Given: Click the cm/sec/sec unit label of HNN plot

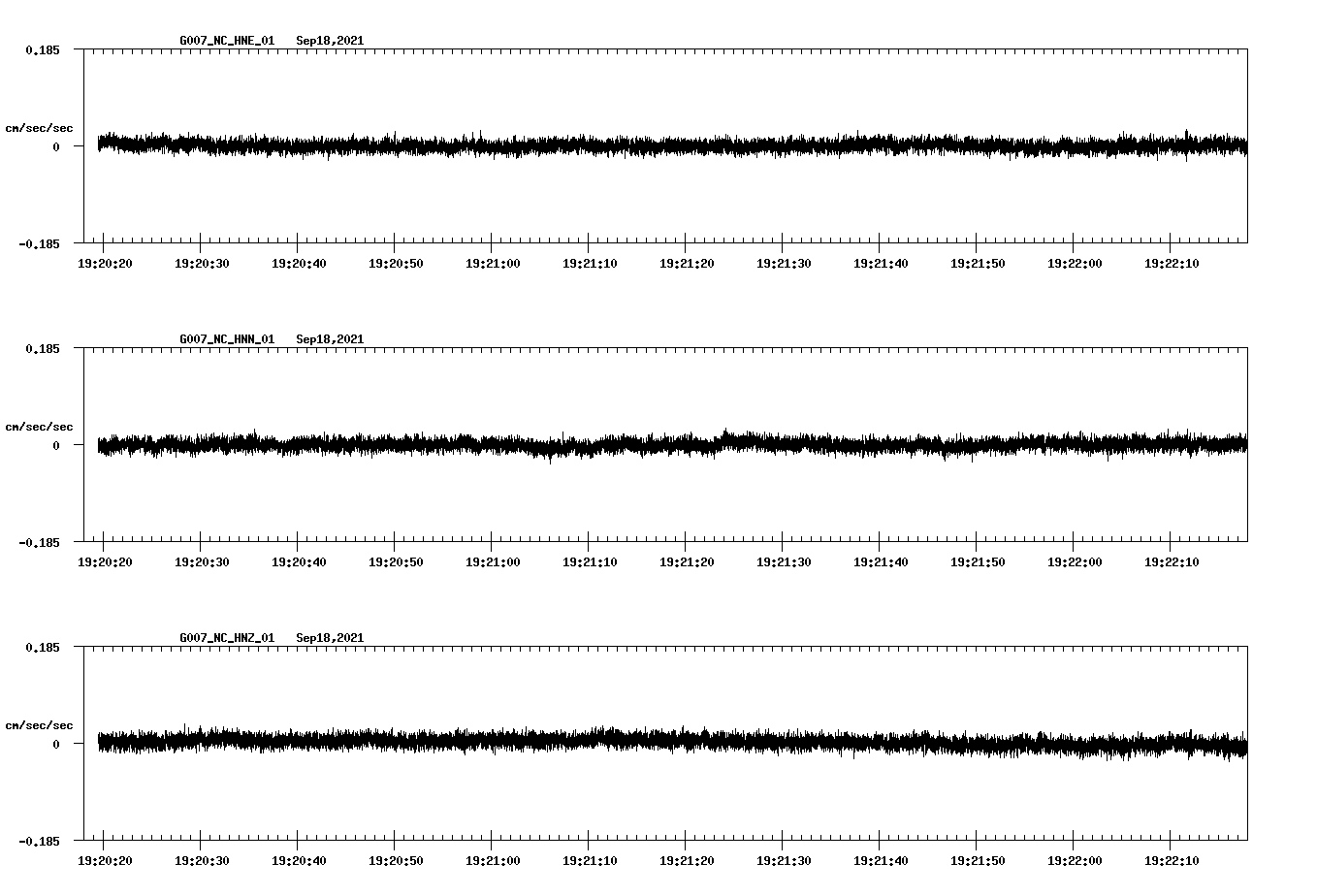Looking at the screenshot, I should coord(39,427).
